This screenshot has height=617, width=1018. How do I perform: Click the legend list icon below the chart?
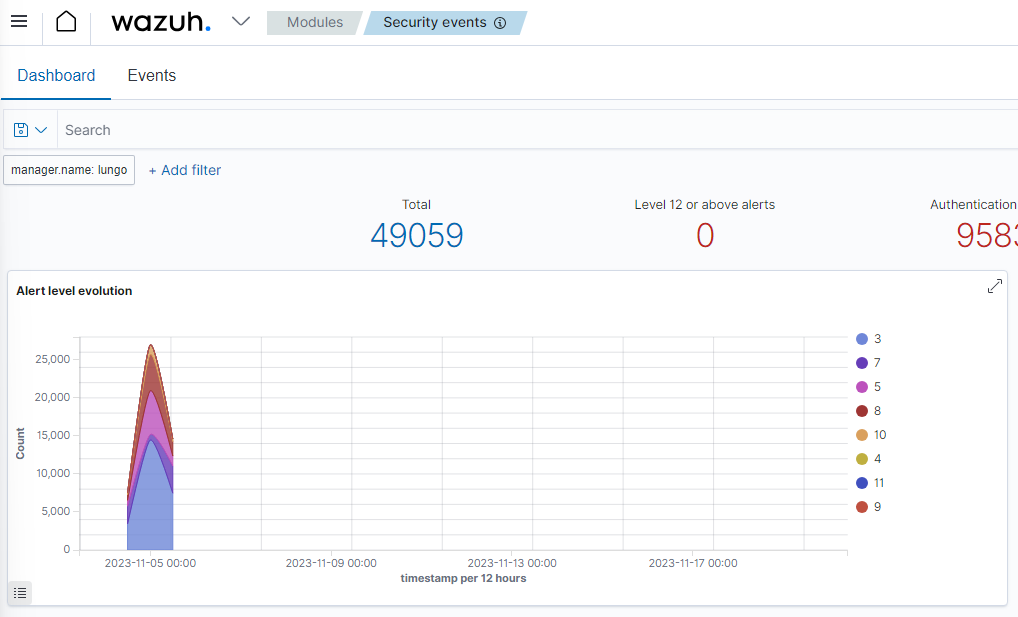coord(19,593)
